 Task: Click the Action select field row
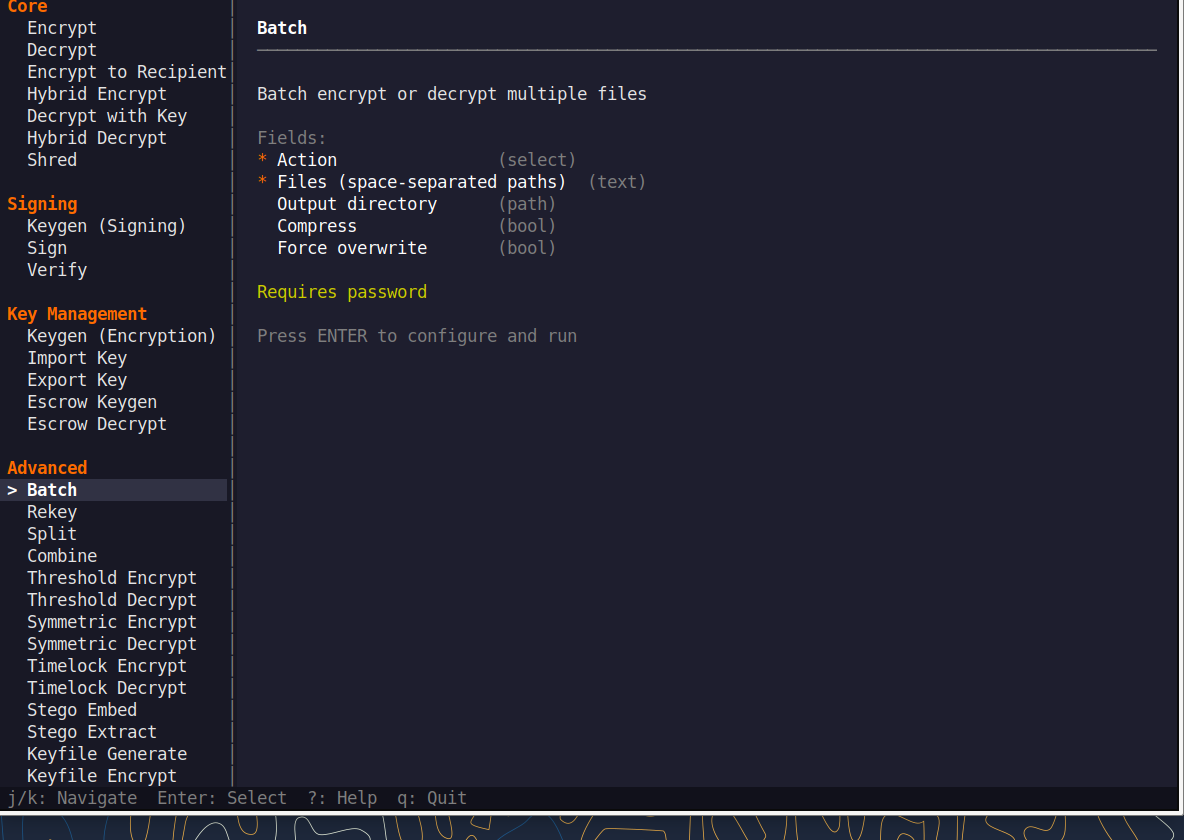[417, 159]
